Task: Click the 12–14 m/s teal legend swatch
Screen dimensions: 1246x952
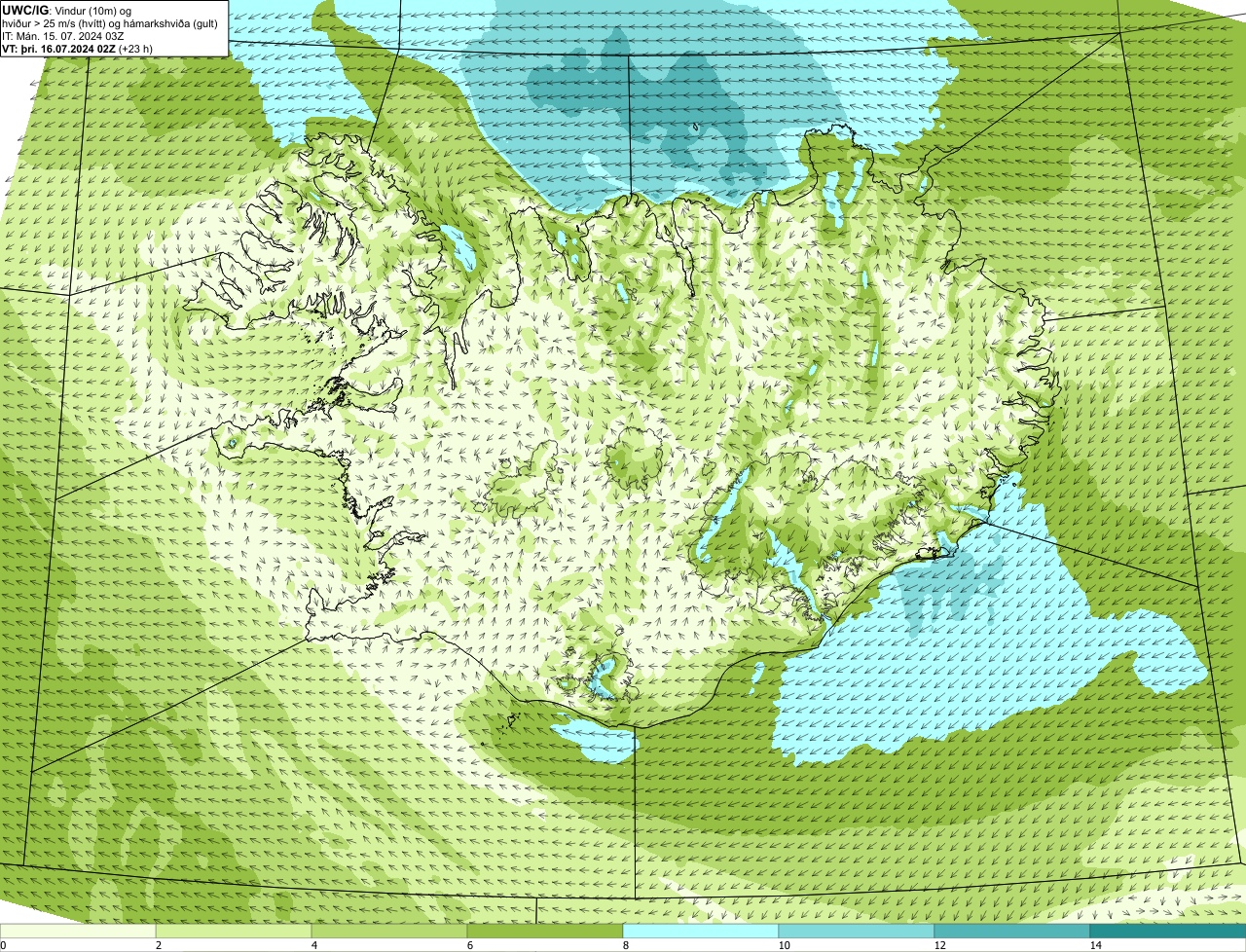Action: (x=1012, y=932)
